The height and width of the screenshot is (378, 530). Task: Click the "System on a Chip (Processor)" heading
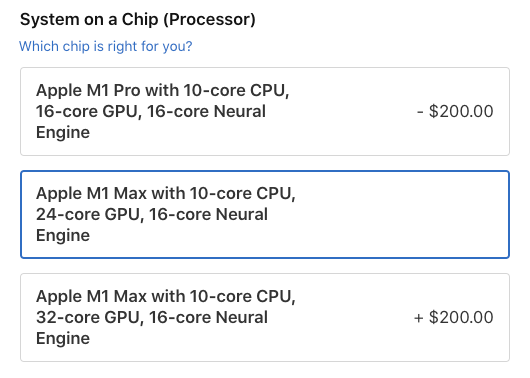click(138, 19)
